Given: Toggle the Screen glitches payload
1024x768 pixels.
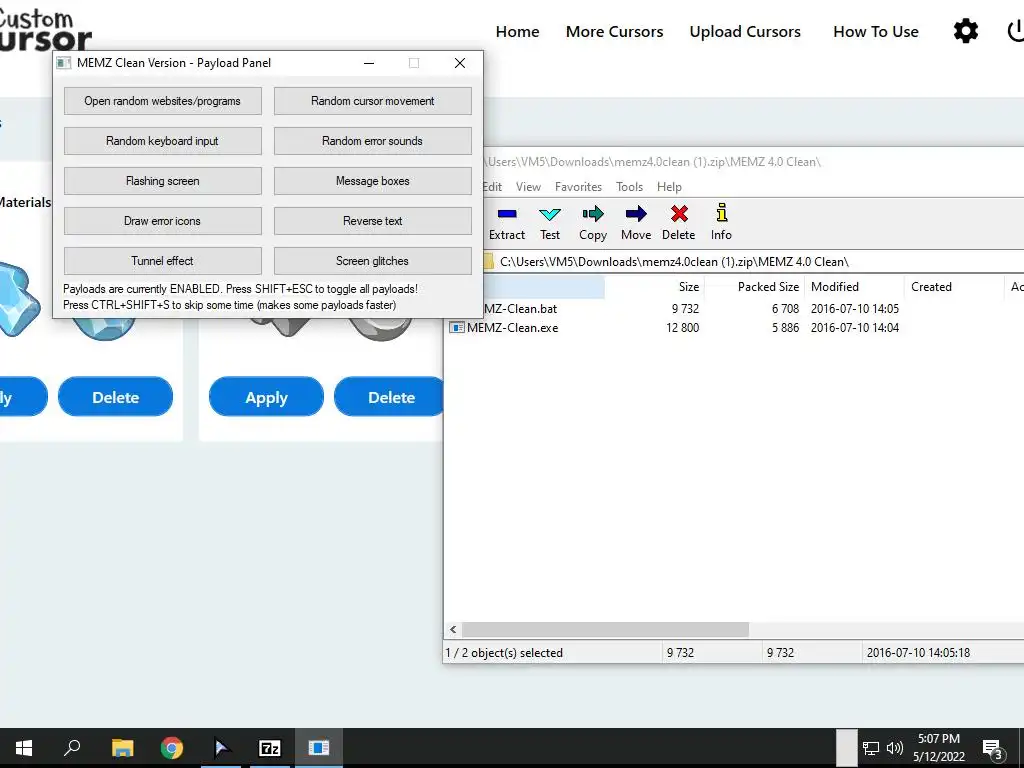Looking at the screenshot, I should 373,261.
